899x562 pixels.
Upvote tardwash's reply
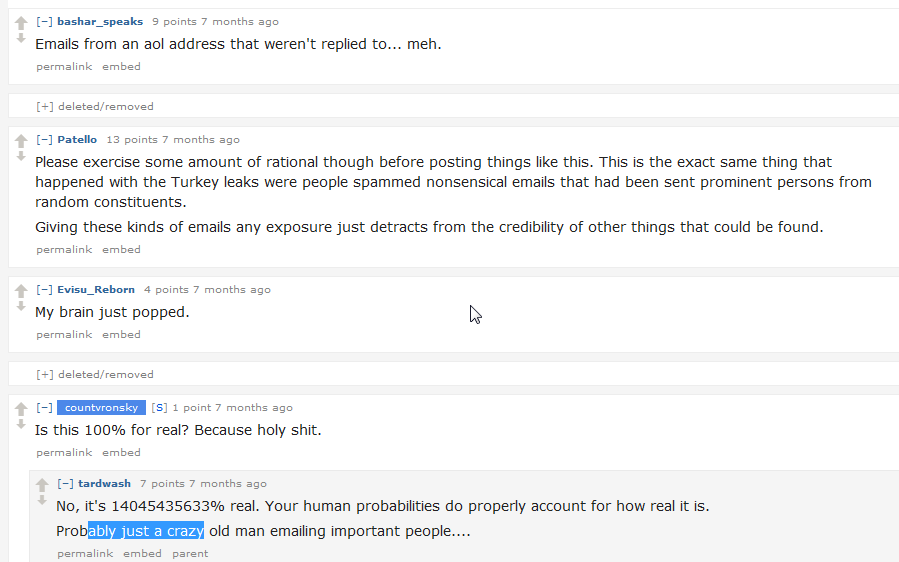click(42, 485)
